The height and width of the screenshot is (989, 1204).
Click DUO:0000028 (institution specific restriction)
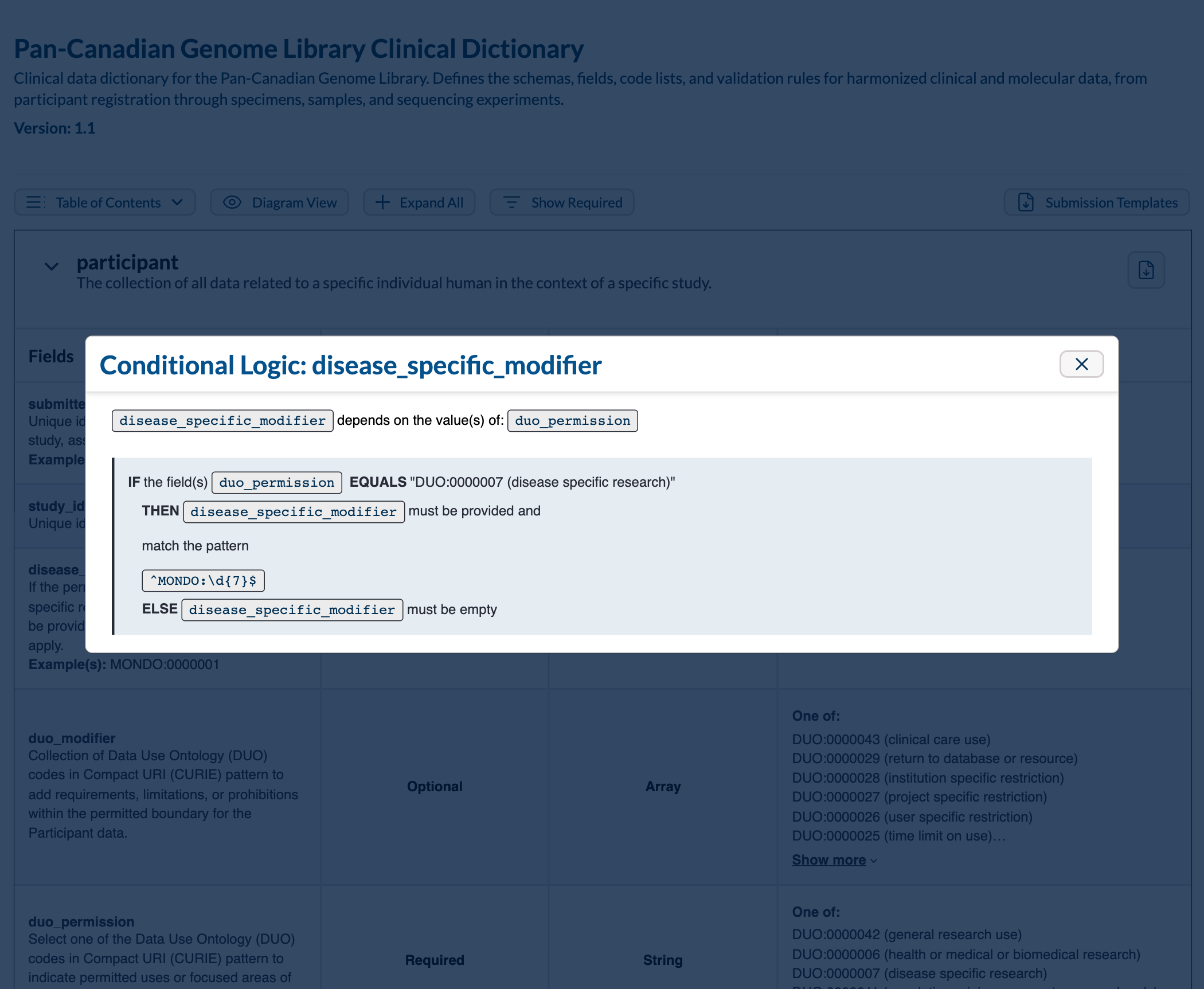(x=928, y=778)
